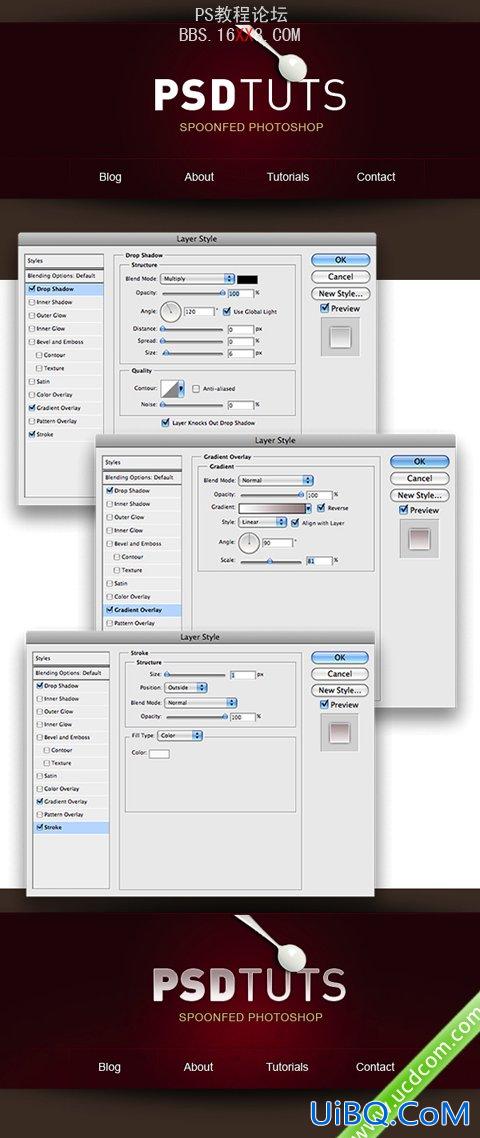Click the Angle 120 field in Drop Shadow settings
This screenshot has height=1138, width=480.
pos(200,311)
